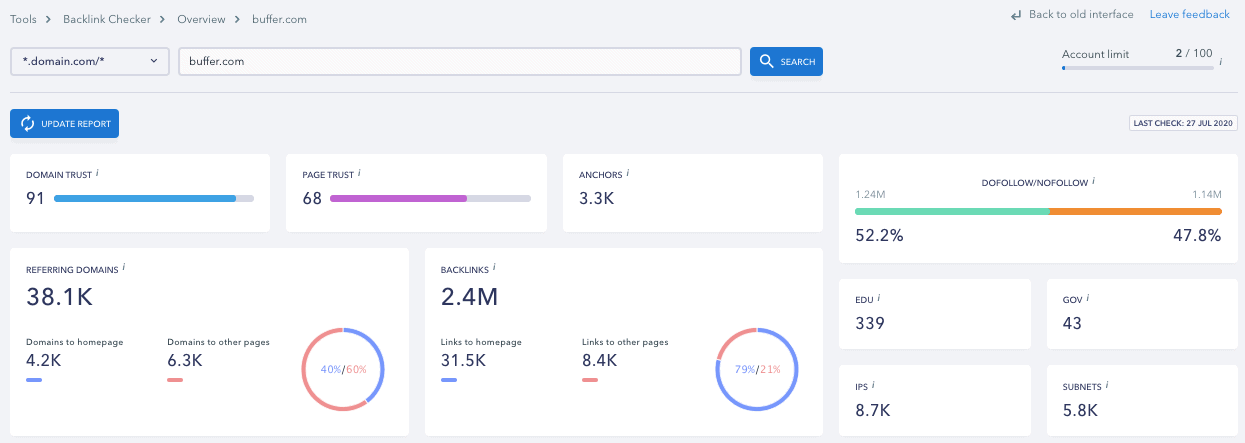The image size is (1245, 443).
Task: Go to Tools in the breadcrumb
Action: click(23, 18)
